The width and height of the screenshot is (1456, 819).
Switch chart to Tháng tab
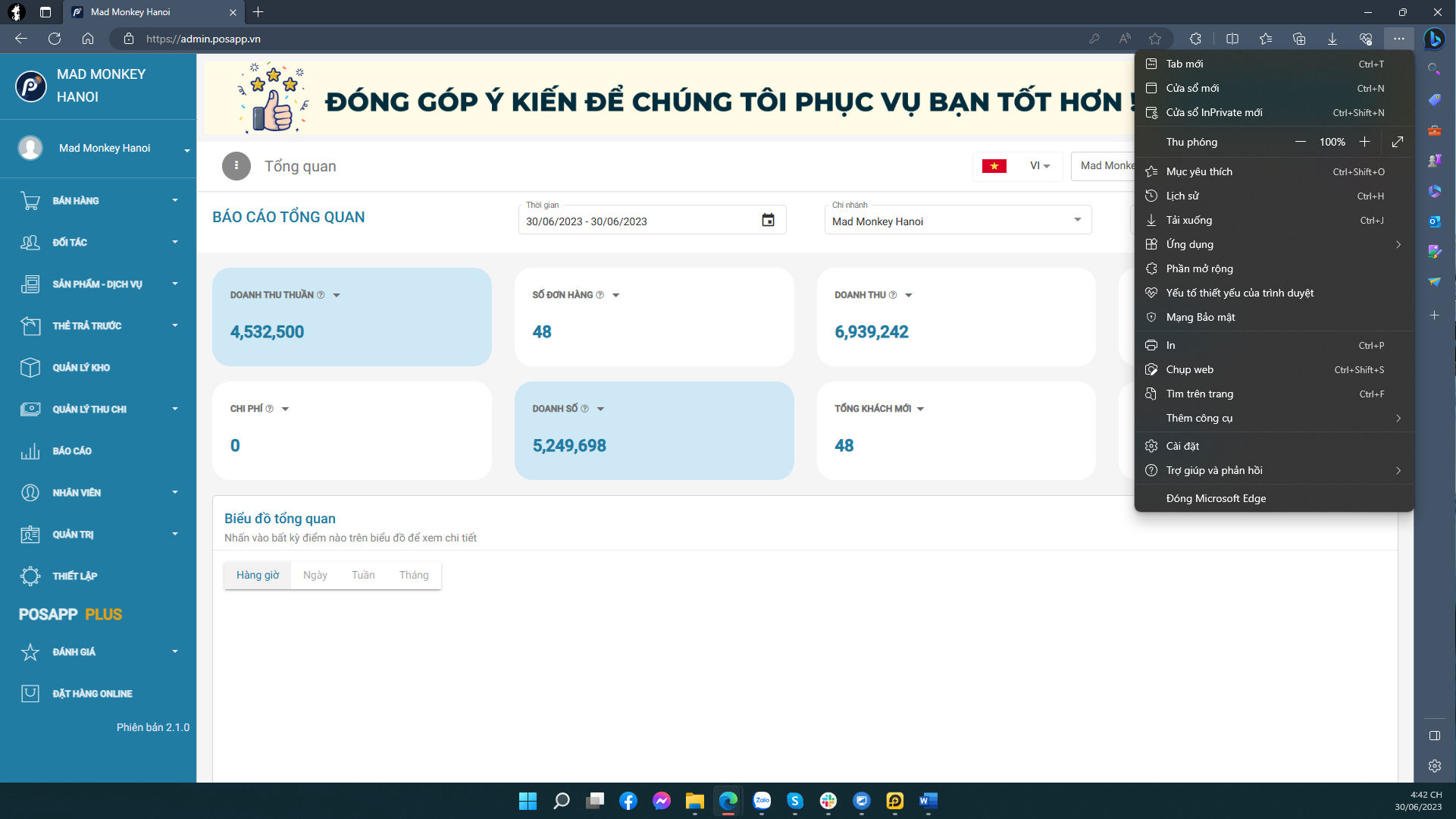click(414, 576)
